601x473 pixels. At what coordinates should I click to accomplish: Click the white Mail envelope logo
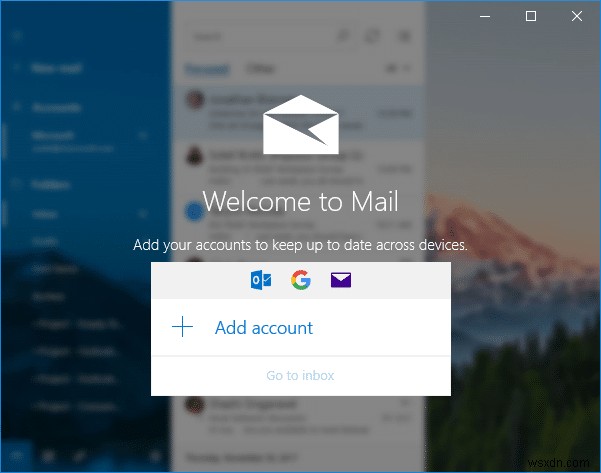(x=301, y=125)
